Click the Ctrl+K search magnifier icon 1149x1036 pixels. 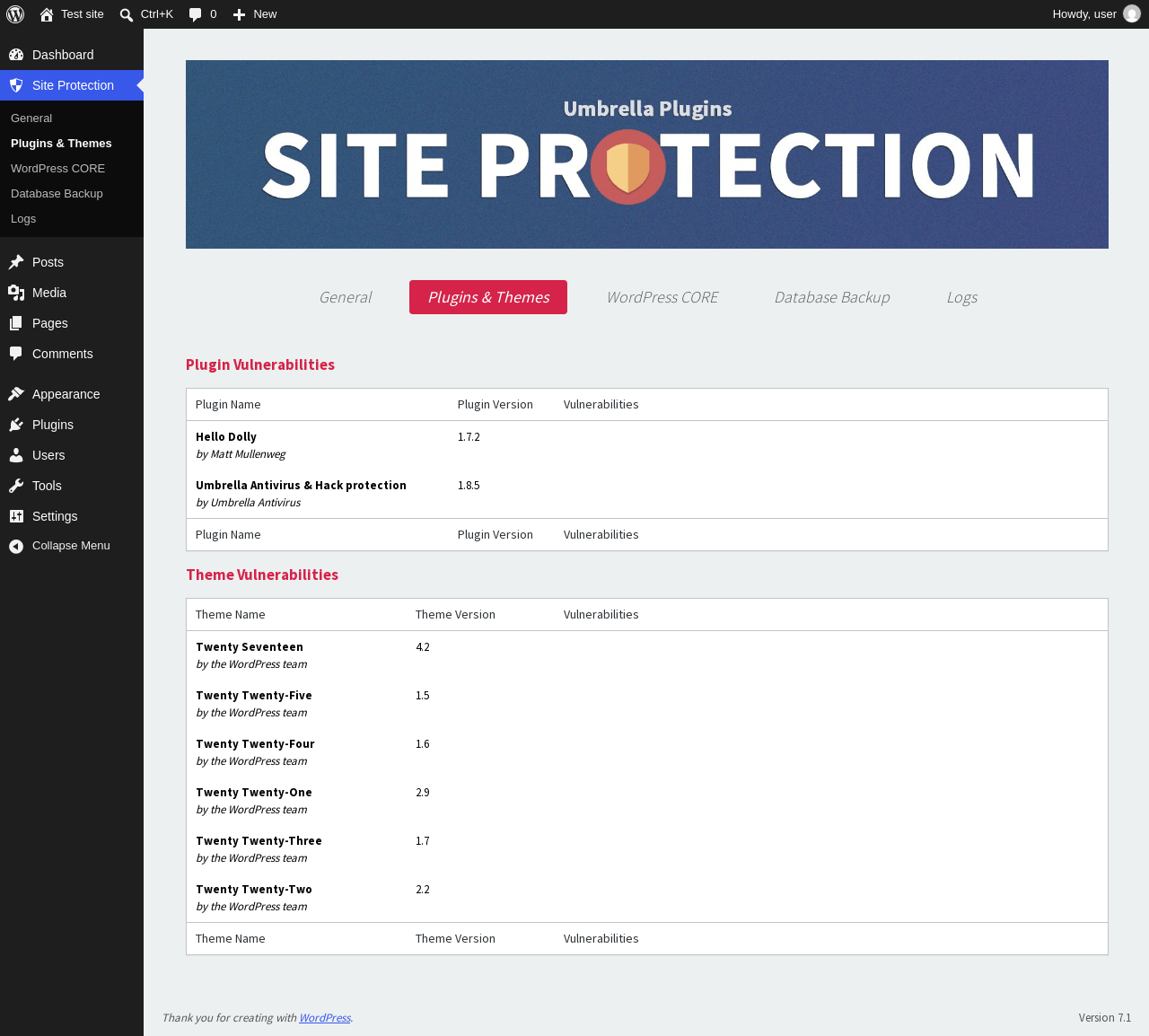point(127,14)
